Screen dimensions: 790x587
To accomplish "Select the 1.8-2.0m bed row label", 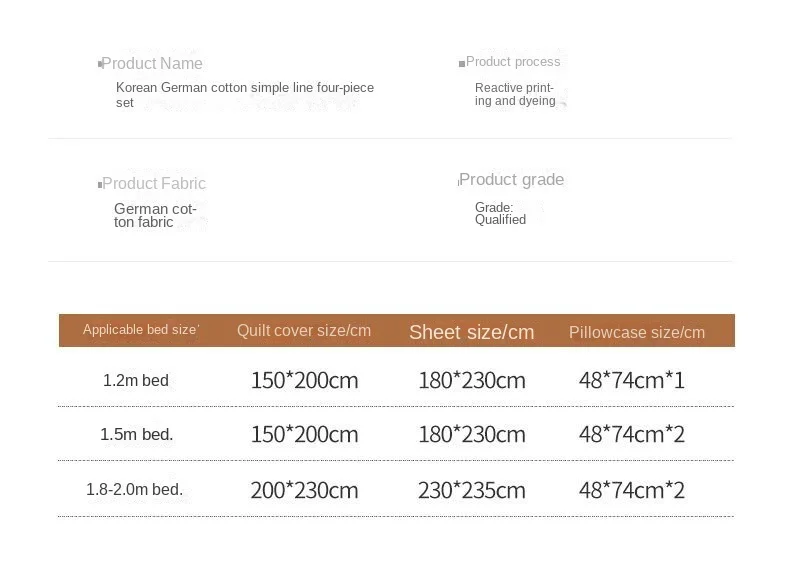I will [134, 490].
